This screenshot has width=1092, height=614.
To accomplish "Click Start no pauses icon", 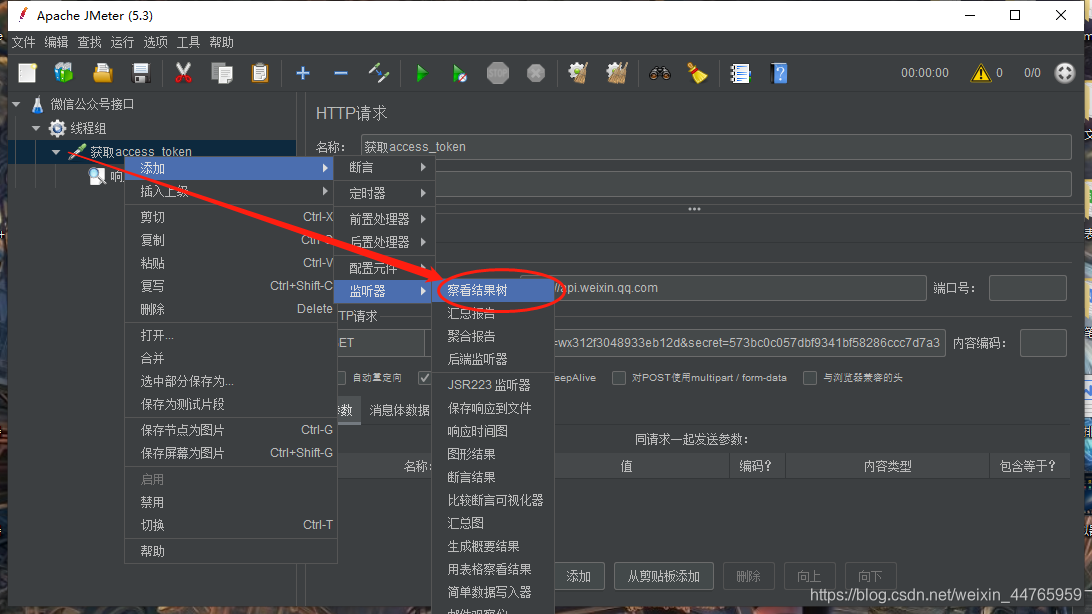I will [x=459, y=73].
